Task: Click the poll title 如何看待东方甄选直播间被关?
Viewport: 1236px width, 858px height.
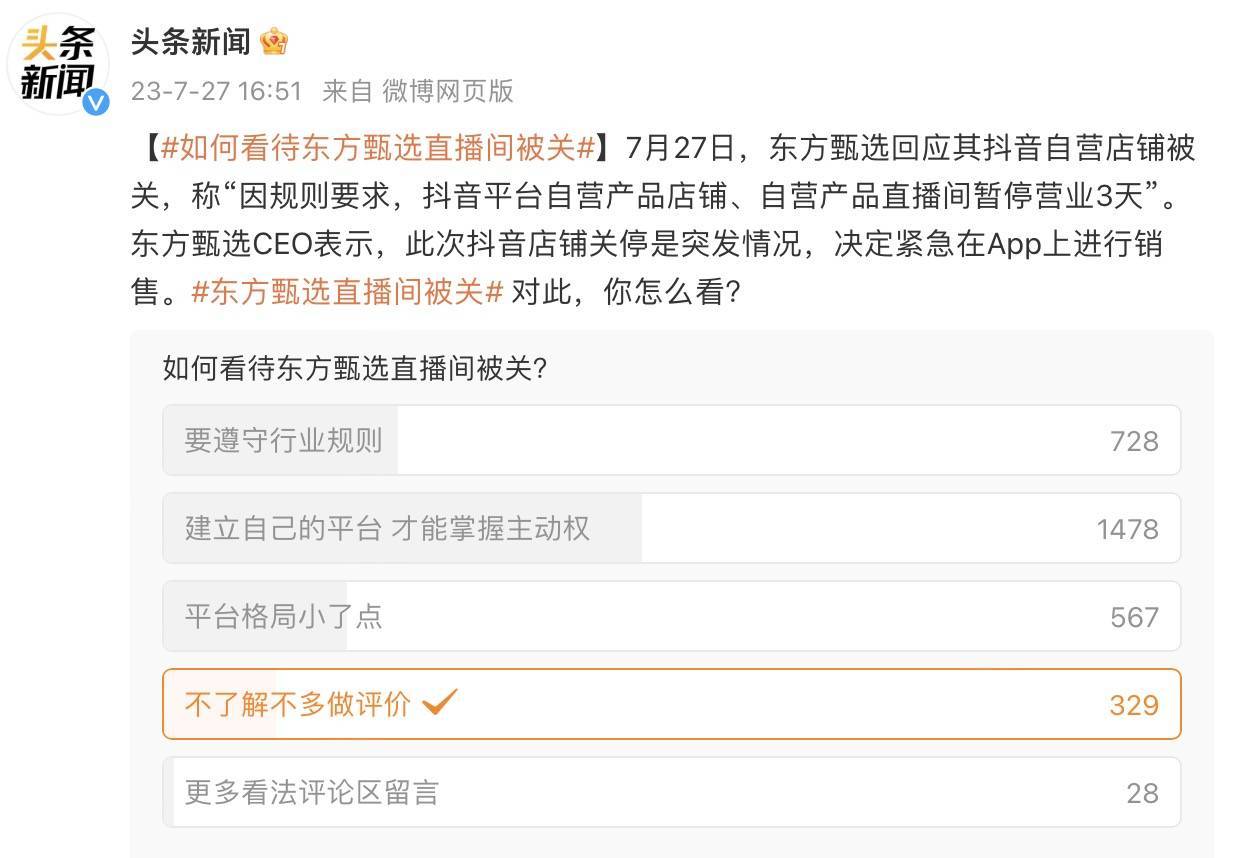Action: tap(355, 369)
